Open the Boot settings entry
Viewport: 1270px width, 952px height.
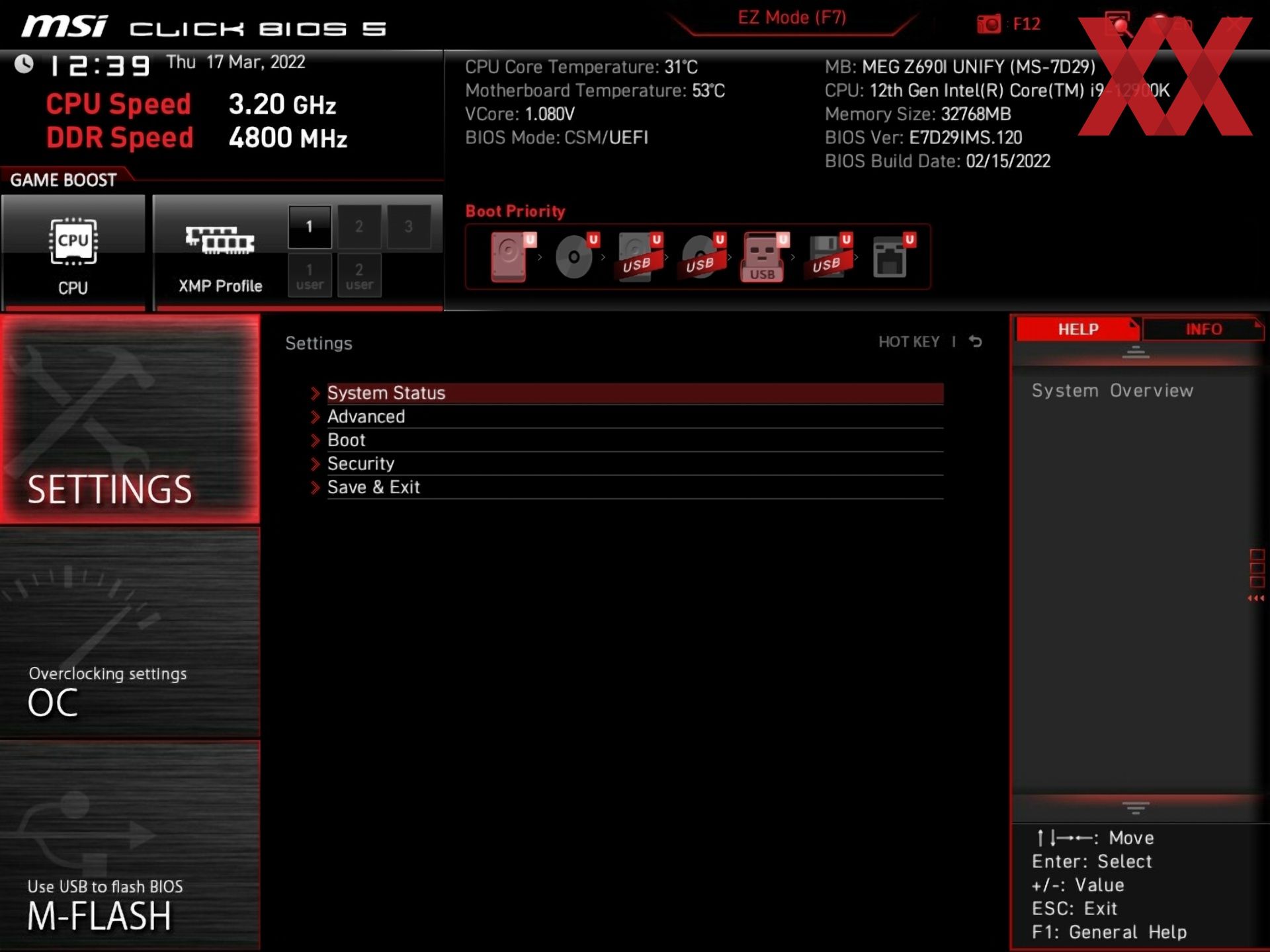(635, 440)
